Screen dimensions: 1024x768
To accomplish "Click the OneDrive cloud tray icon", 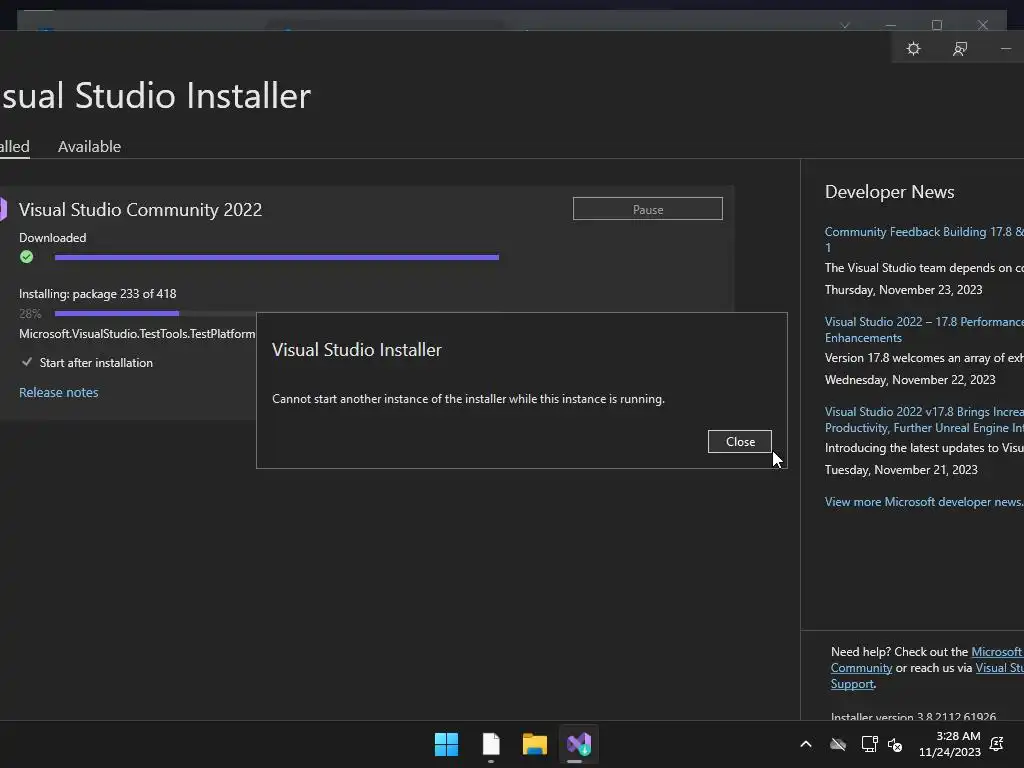I will [x=838, y=744].
